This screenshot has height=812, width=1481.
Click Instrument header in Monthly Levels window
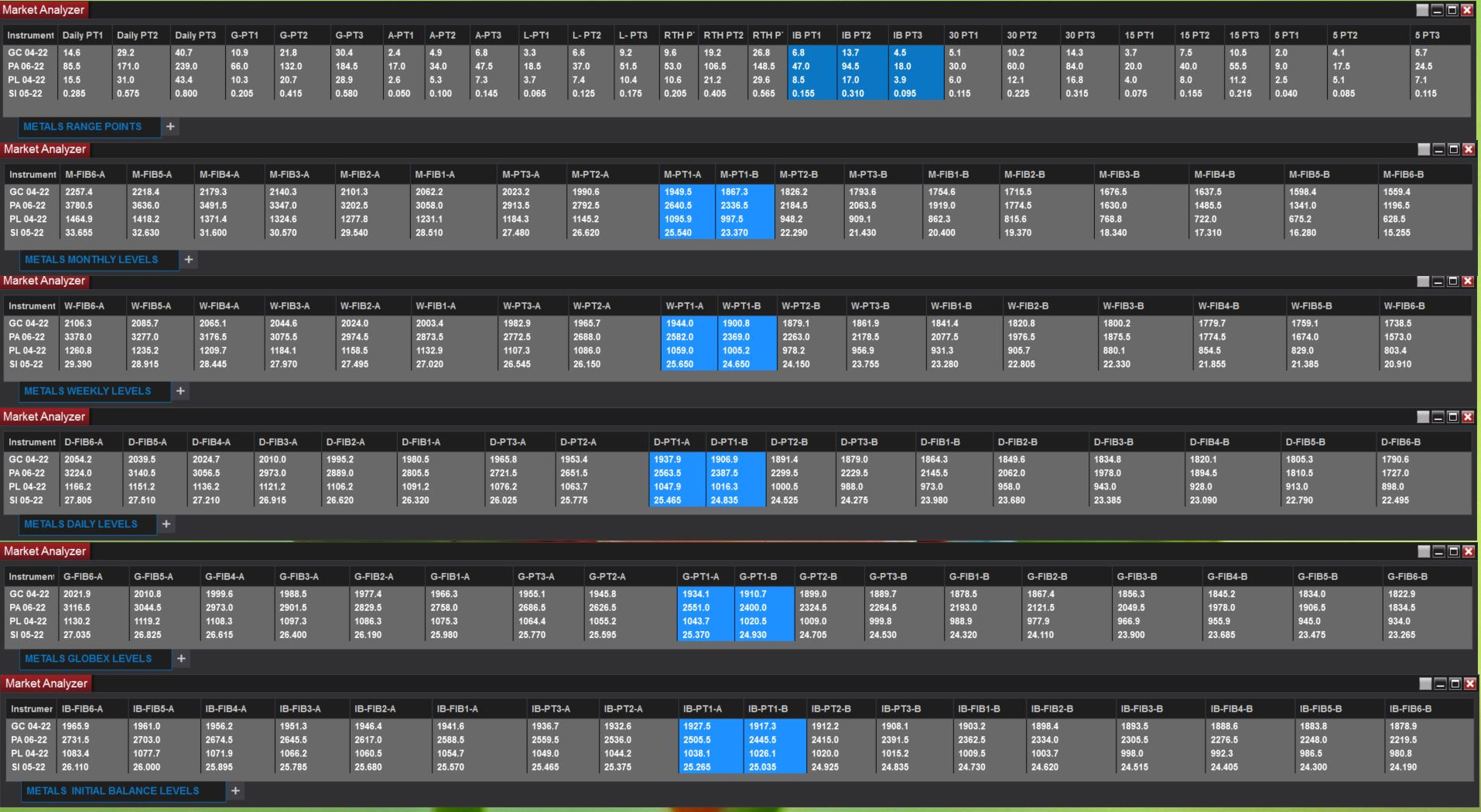click(x=32, y=175)
